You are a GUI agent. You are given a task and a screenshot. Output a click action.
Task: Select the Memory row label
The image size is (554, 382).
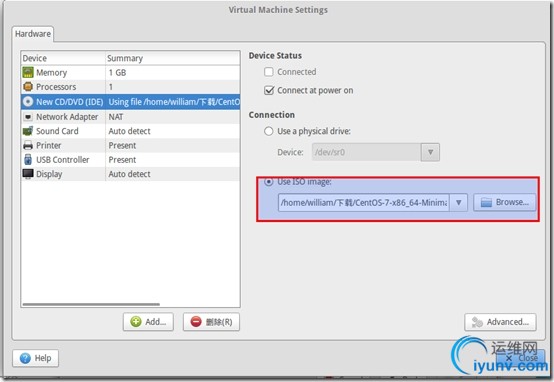click(52, 73)
